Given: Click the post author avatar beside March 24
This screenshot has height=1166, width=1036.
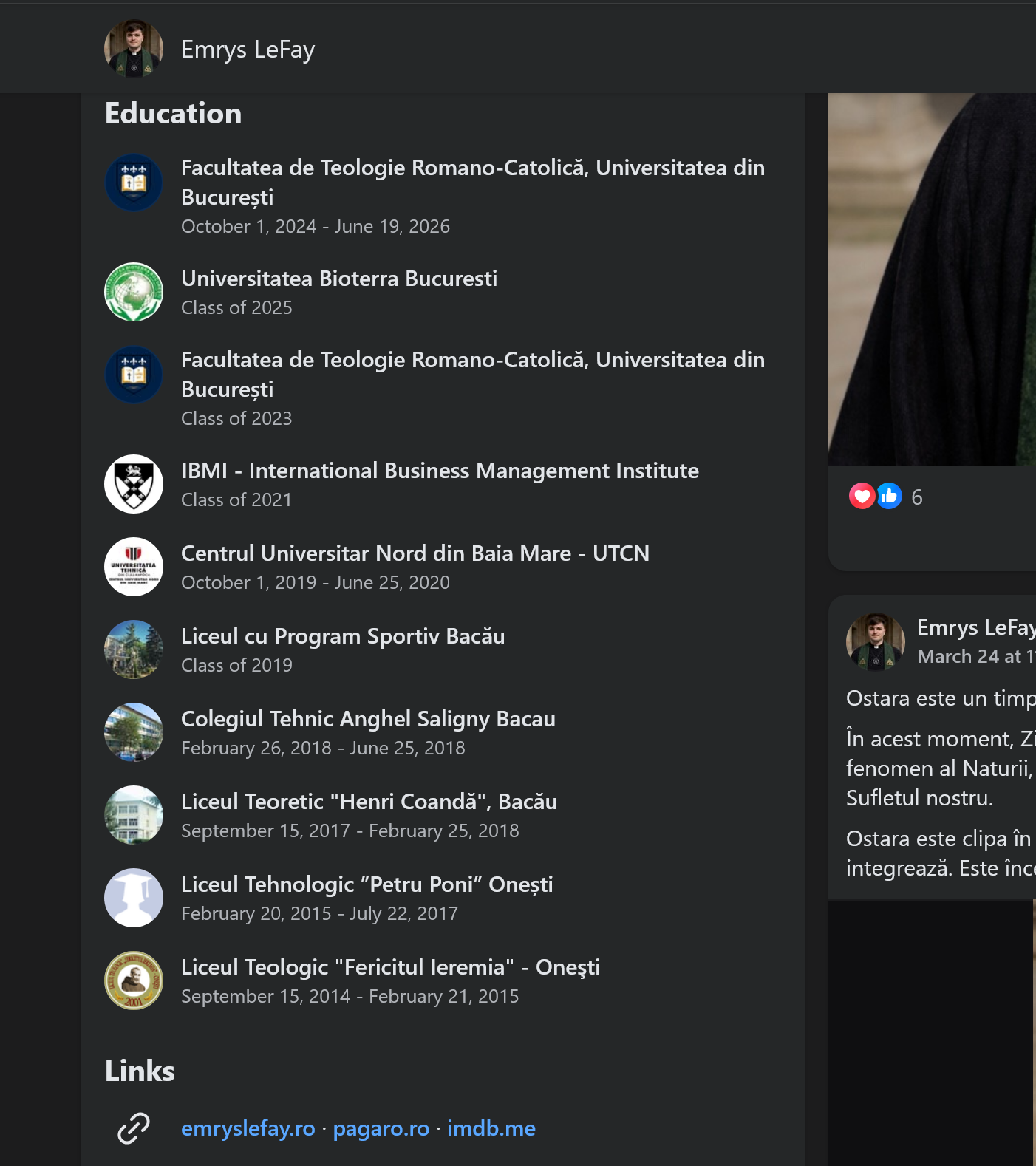Looking at the screenshot, I should (876, 641).
